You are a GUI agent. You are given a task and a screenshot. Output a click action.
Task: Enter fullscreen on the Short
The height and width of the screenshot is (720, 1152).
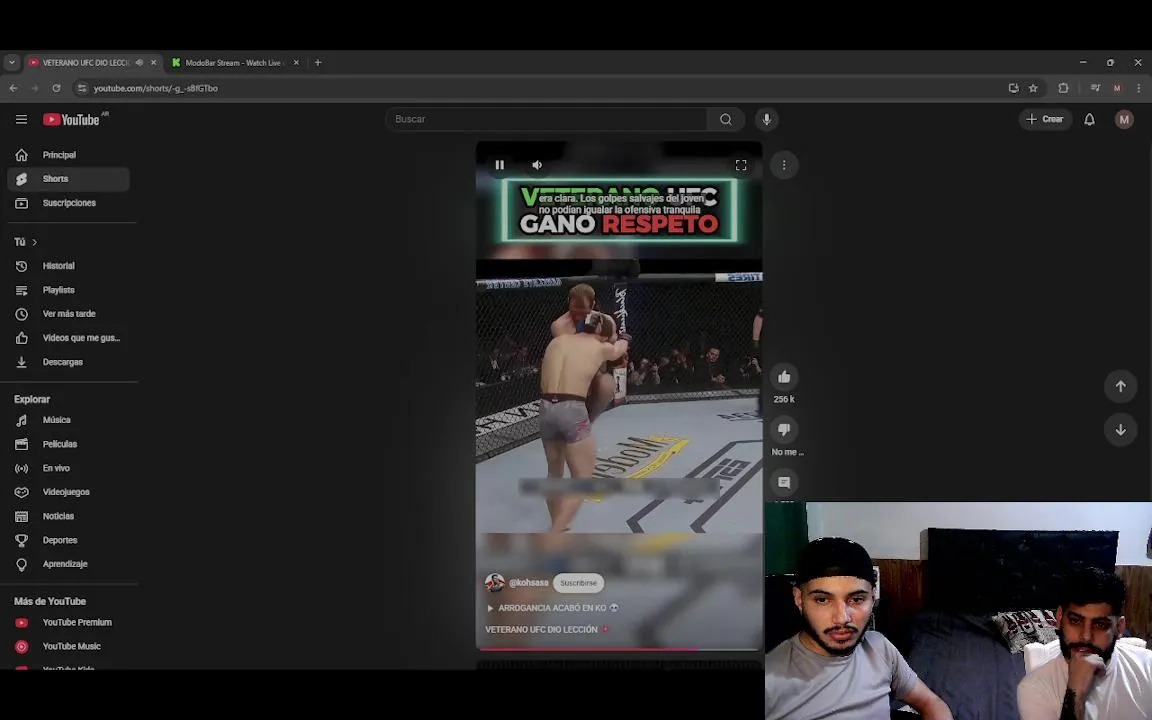click(x=741, y=165)
